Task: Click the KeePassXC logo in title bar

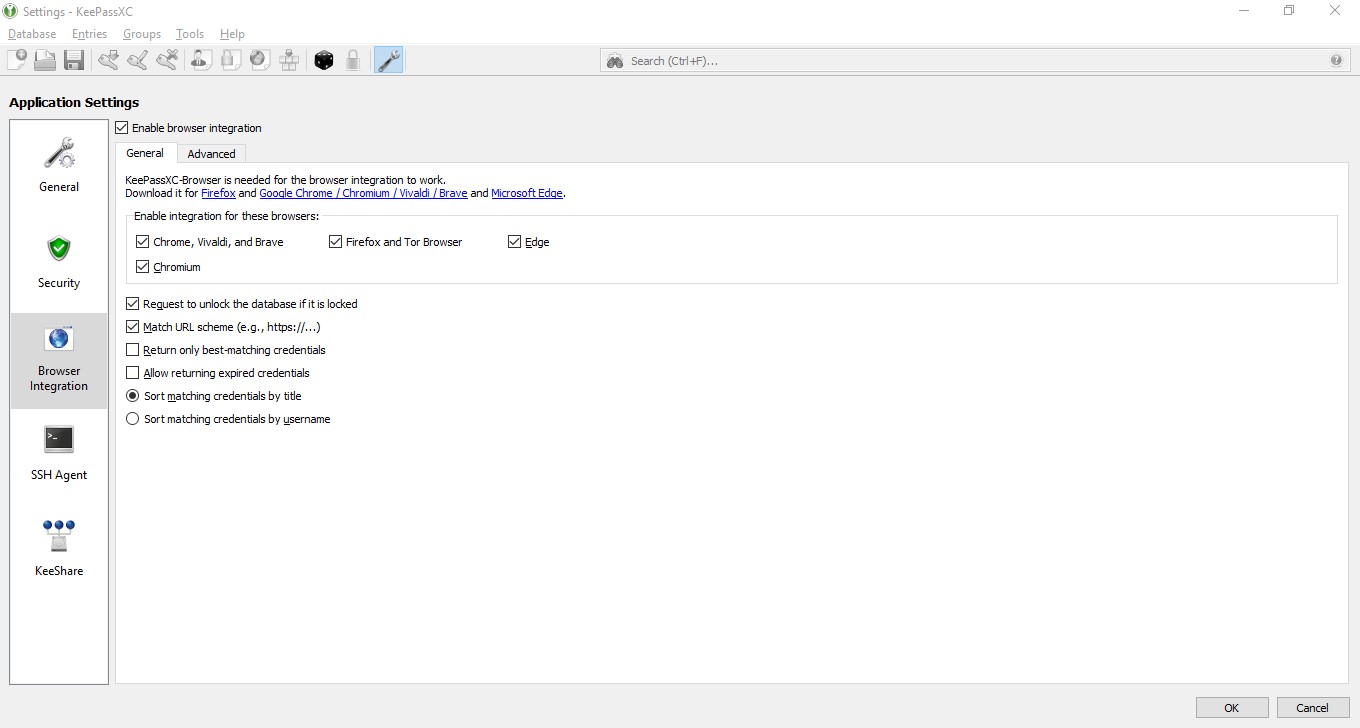Action: pyautogui.click(x=11, y=11)
